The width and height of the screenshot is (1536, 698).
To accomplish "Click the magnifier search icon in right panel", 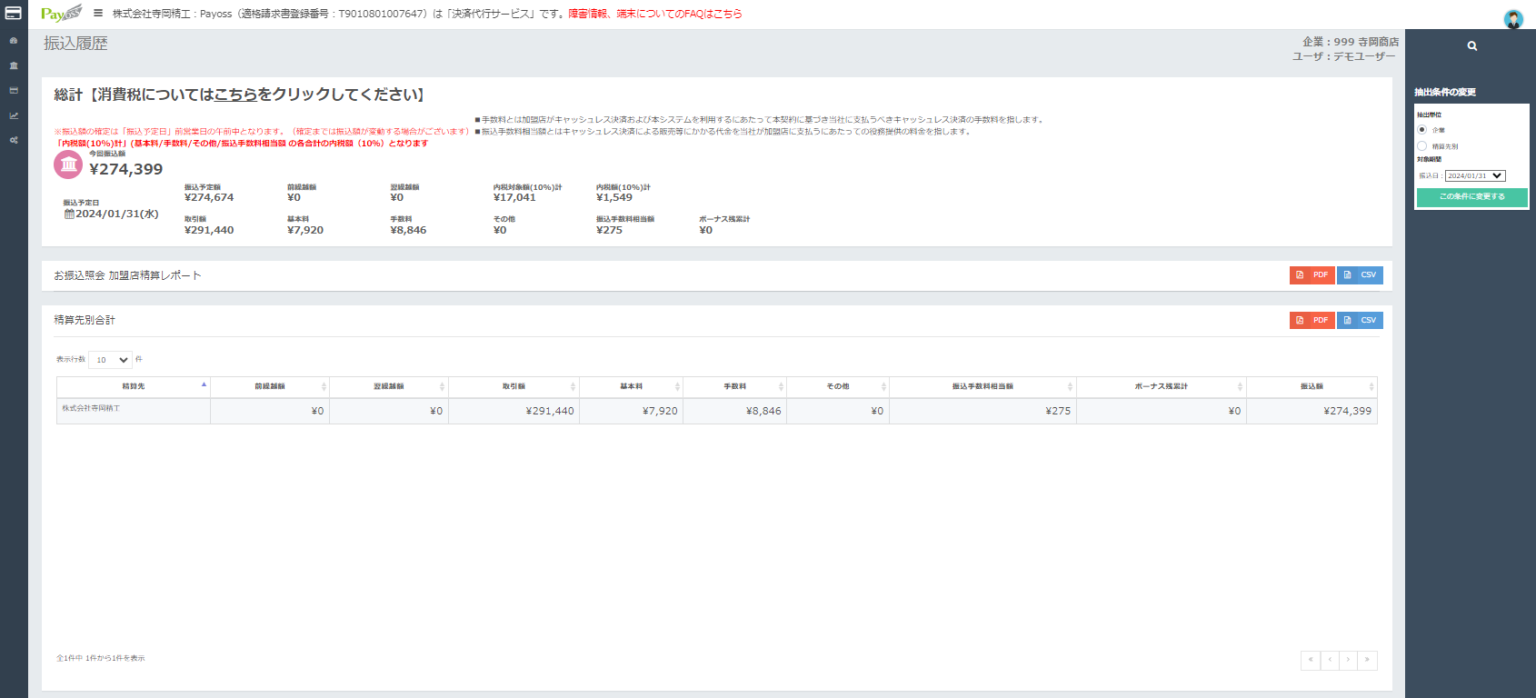I will [x=1471, y=46].
